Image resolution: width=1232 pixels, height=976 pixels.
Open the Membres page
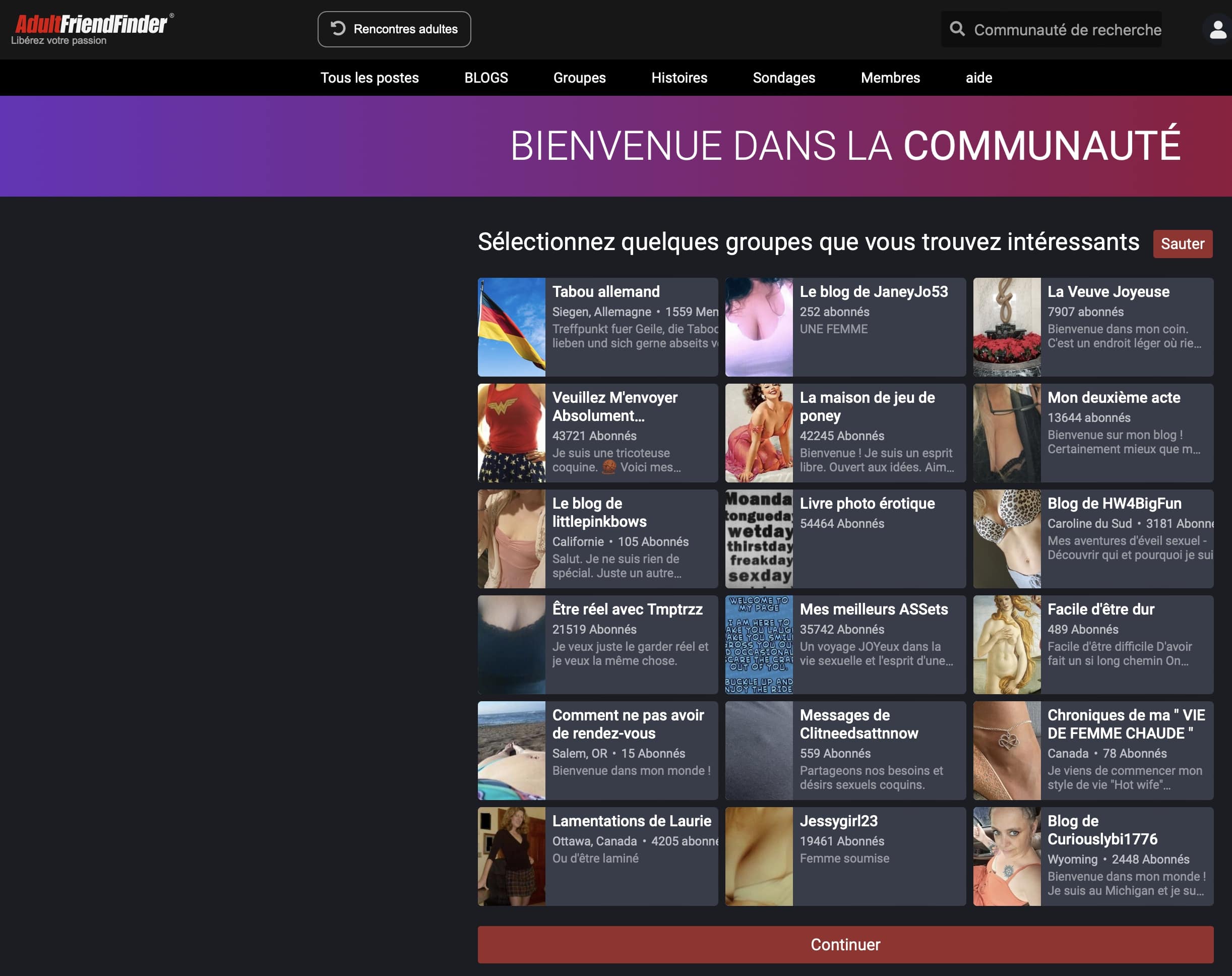tap(890, 78)
